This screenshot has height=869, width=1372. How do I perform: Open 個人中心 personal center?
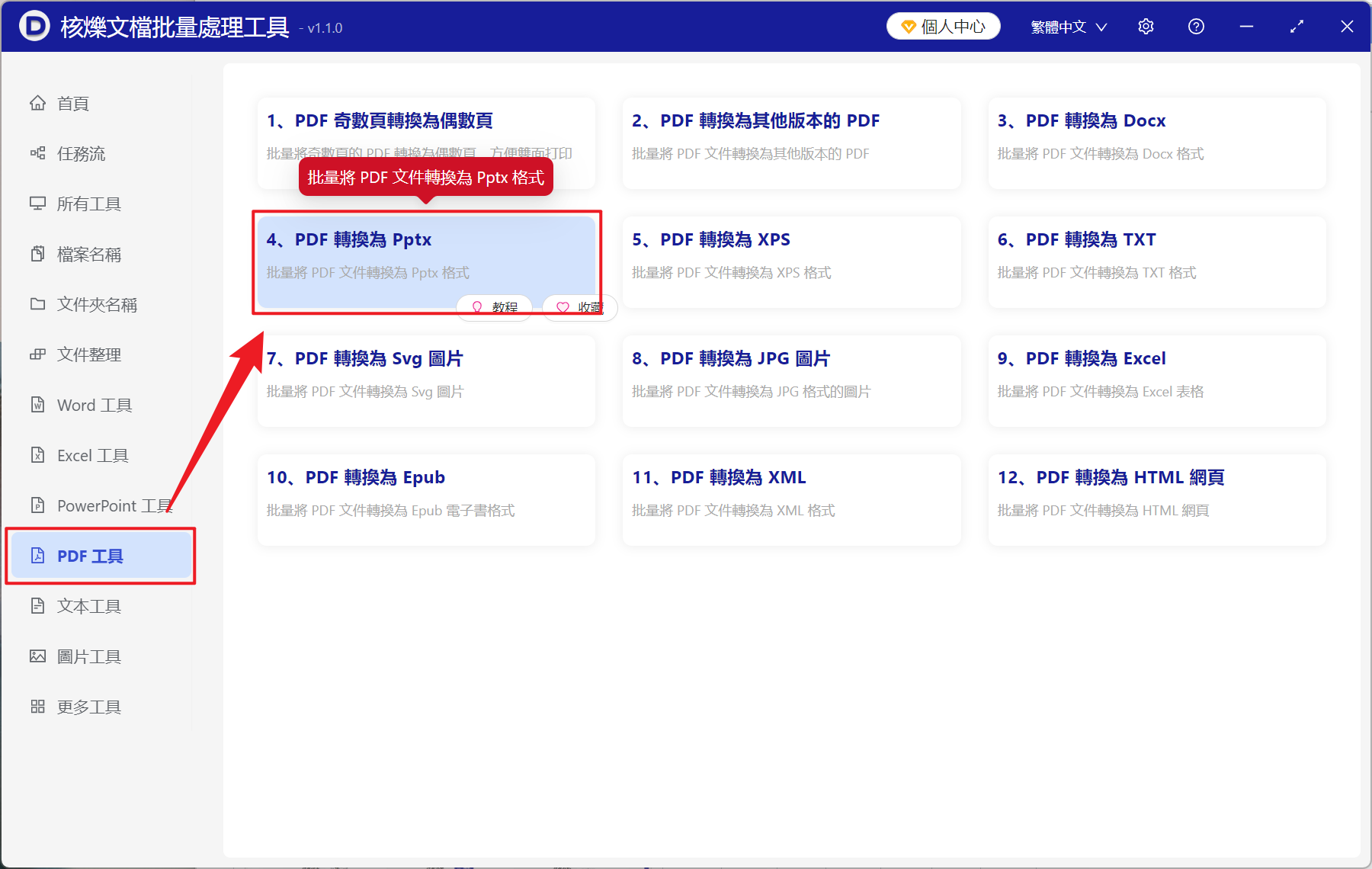coord(943,25)
